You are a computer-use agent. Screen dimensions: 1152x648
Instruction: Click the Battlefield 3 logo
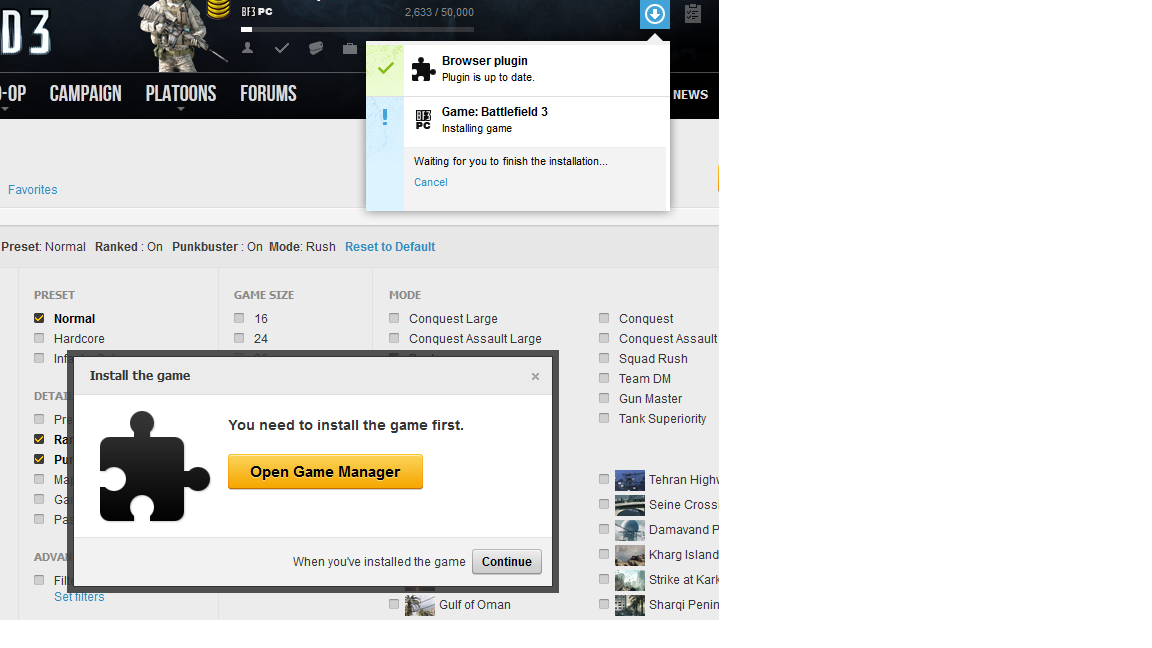click(x=26, y=33)
